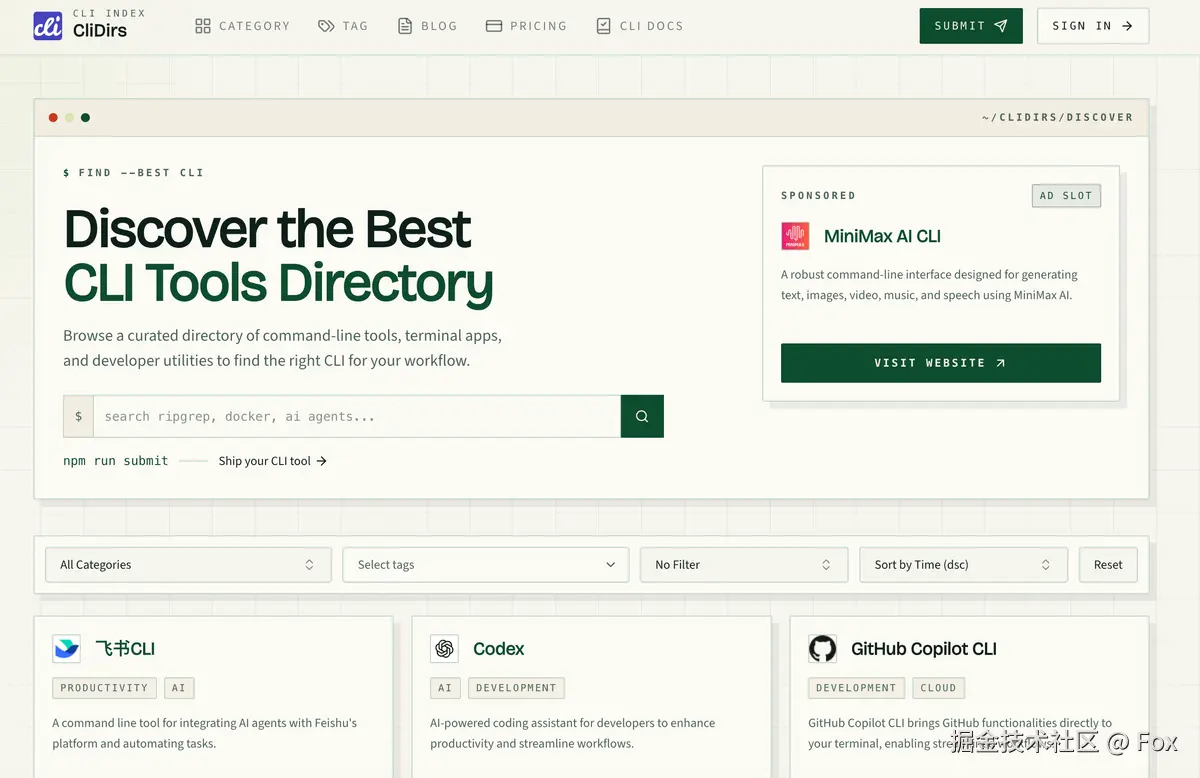Image resolution: width=1200 pixels, height=778 pixels.
Task: Open the Sort by Time (dsc) dropdown
Action: click(x=964, y=565)
